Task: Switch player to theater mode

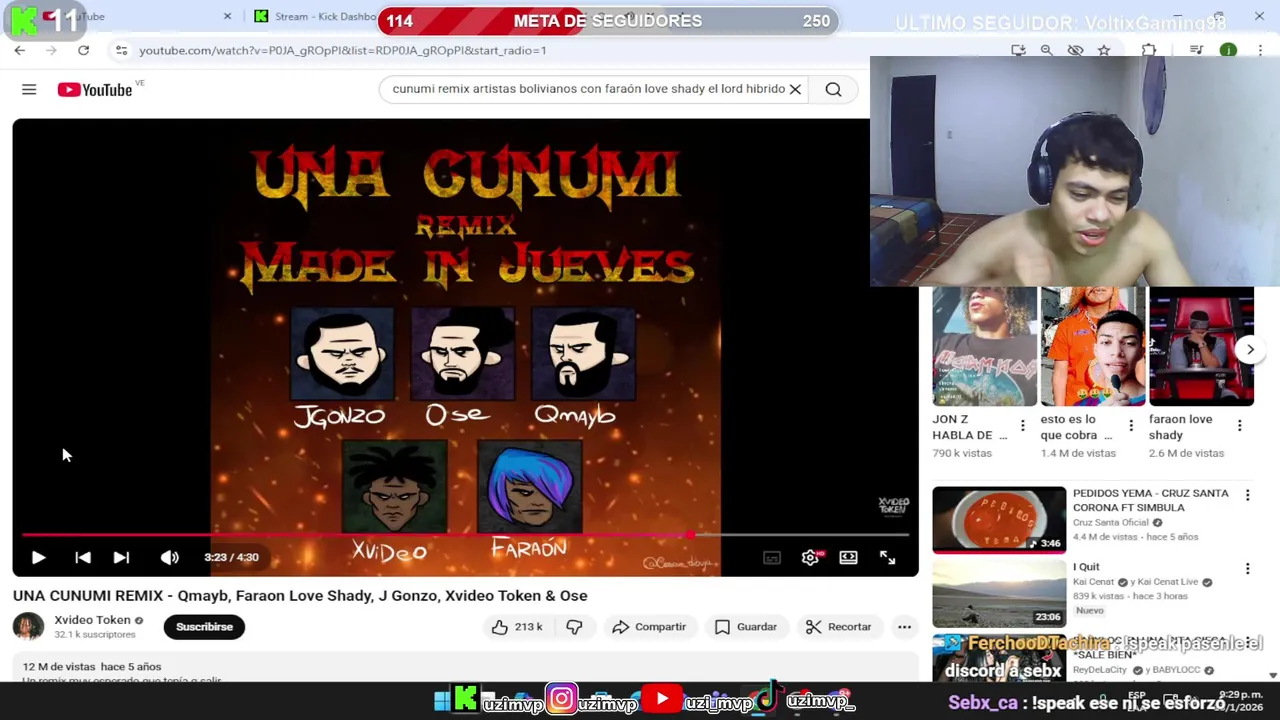Action: coord(848,557)
